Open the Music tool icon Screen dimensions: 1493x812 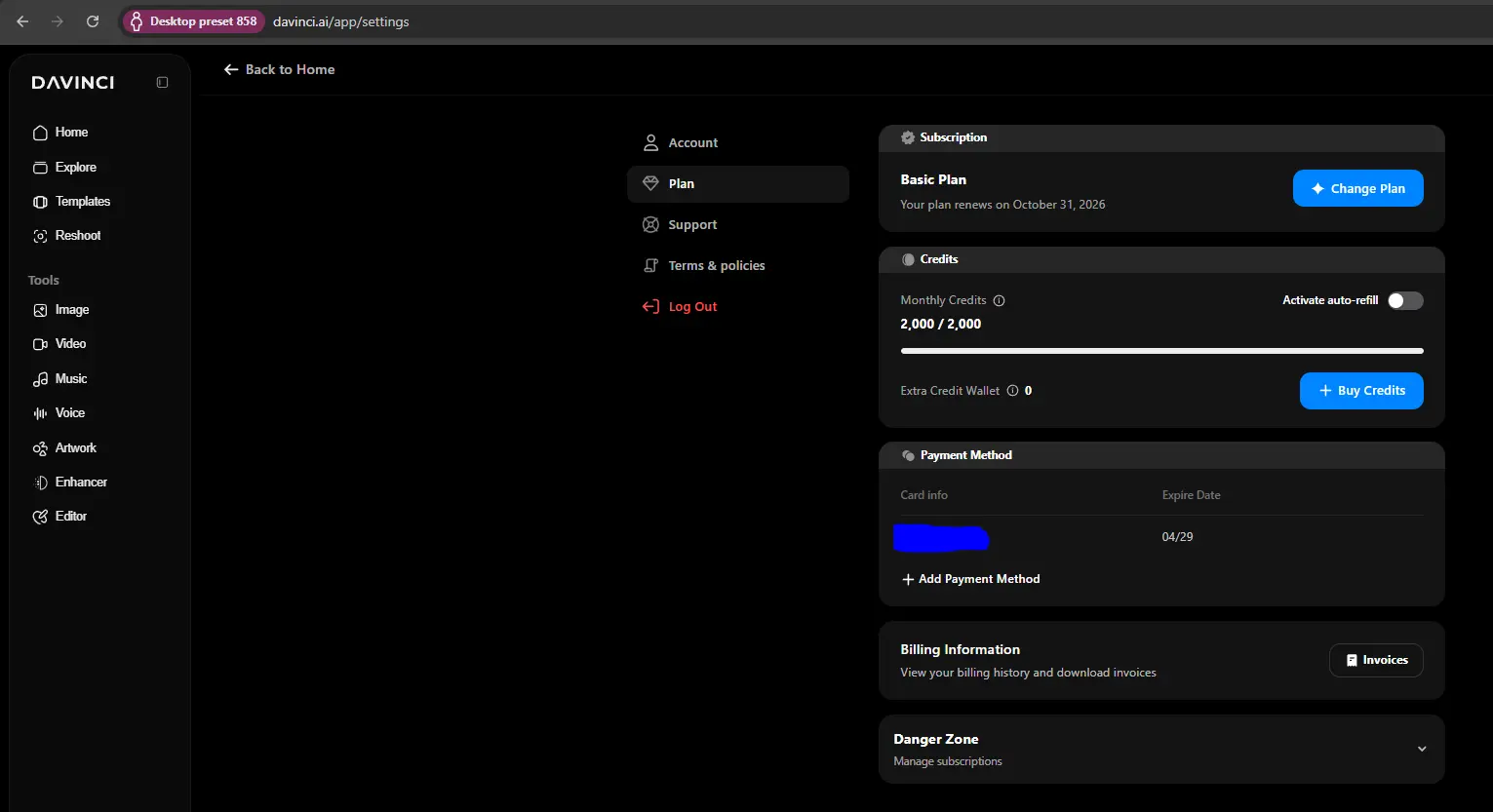[x=40, y=379]
